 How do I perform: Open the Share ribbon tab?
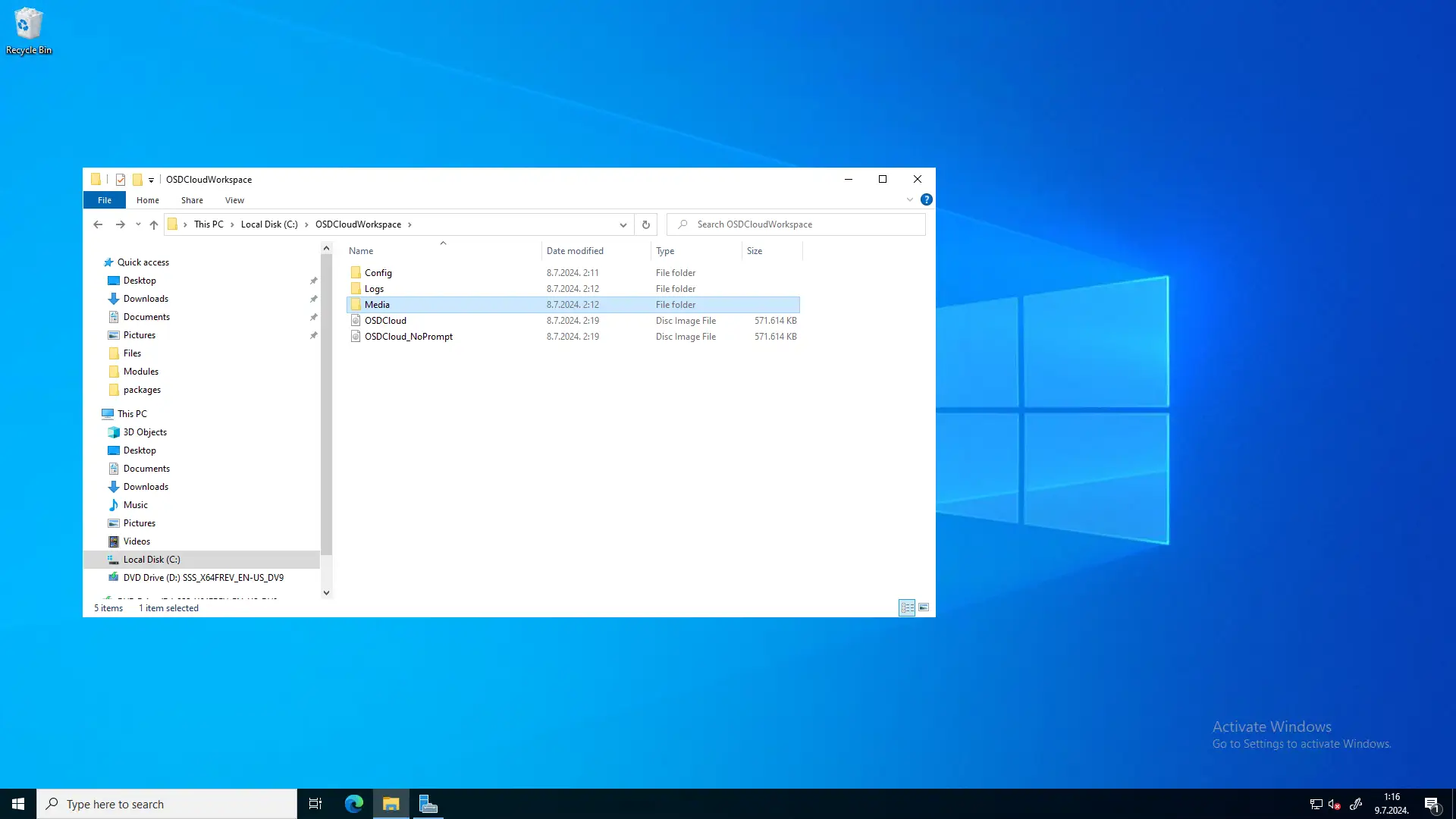point(192,200)
